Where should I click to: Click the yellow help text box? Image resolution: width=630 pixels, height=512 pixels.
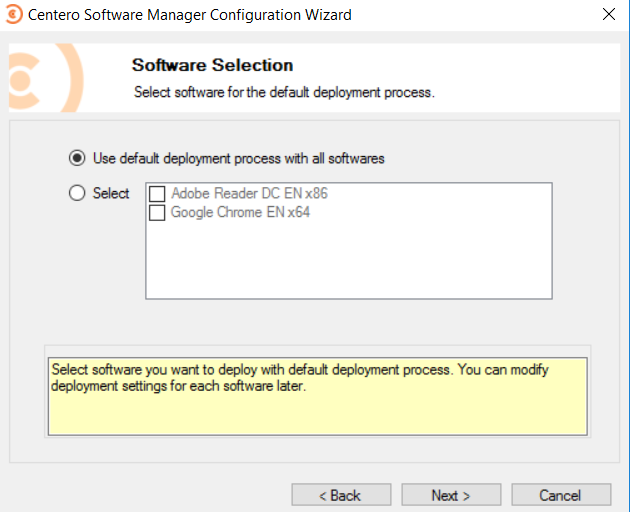coord(318,398)
